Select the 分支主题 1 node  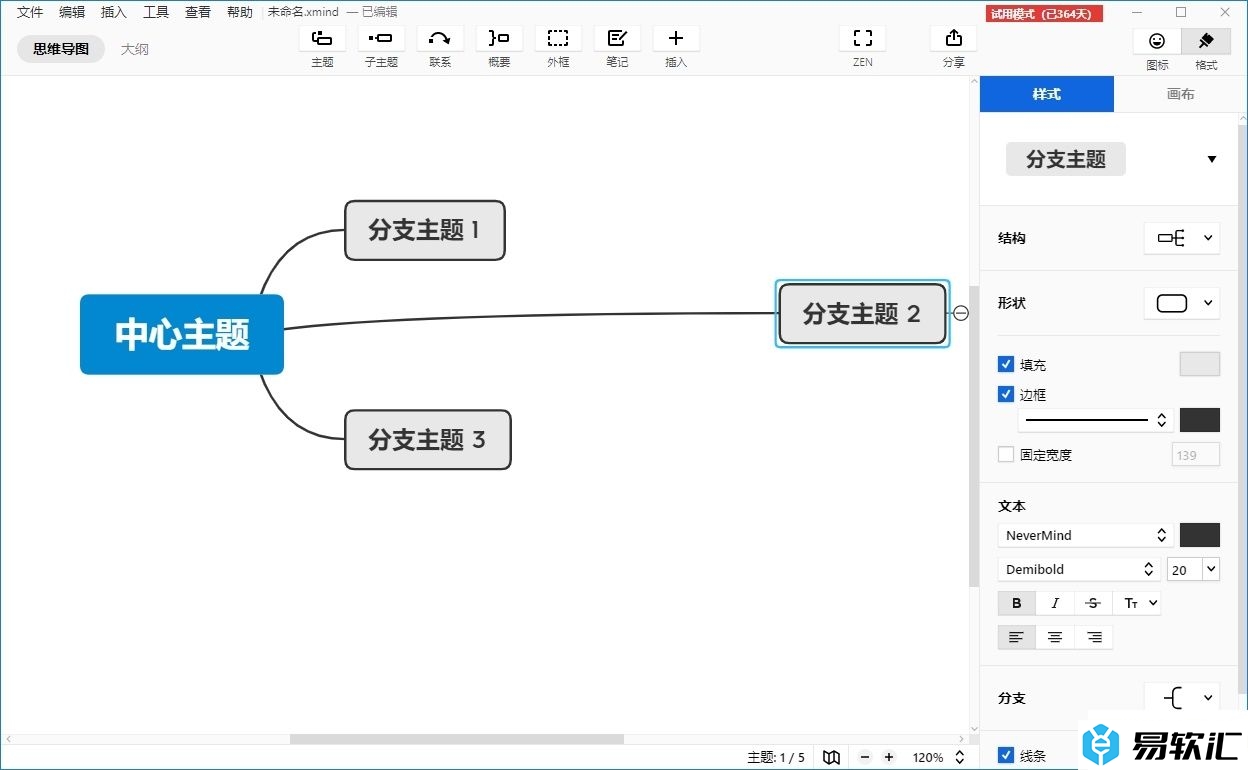pyautogui.click(x=425, y=230)
